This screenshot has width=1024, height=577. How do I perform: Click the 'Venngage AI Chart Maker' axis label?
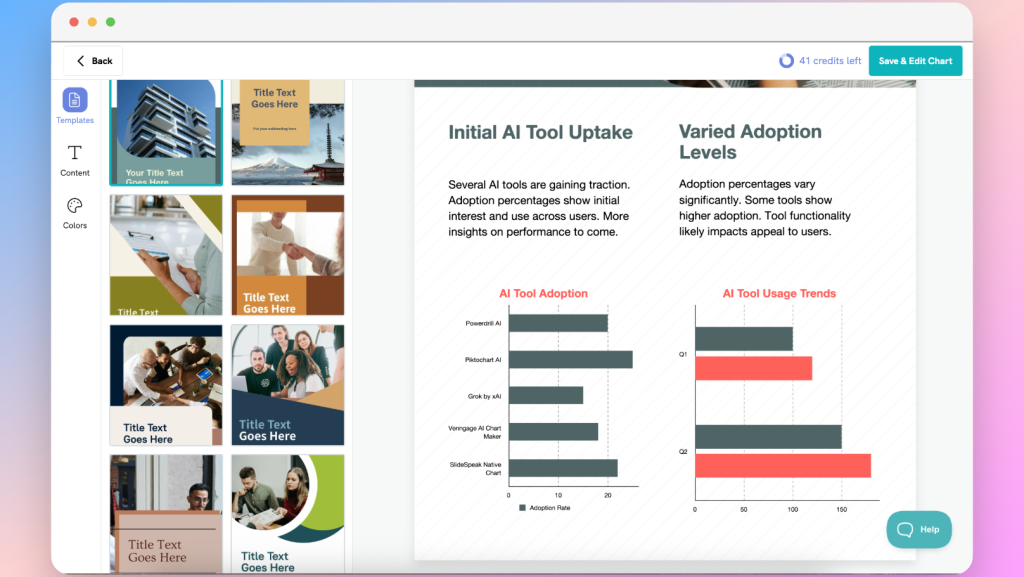coord(475,432)
